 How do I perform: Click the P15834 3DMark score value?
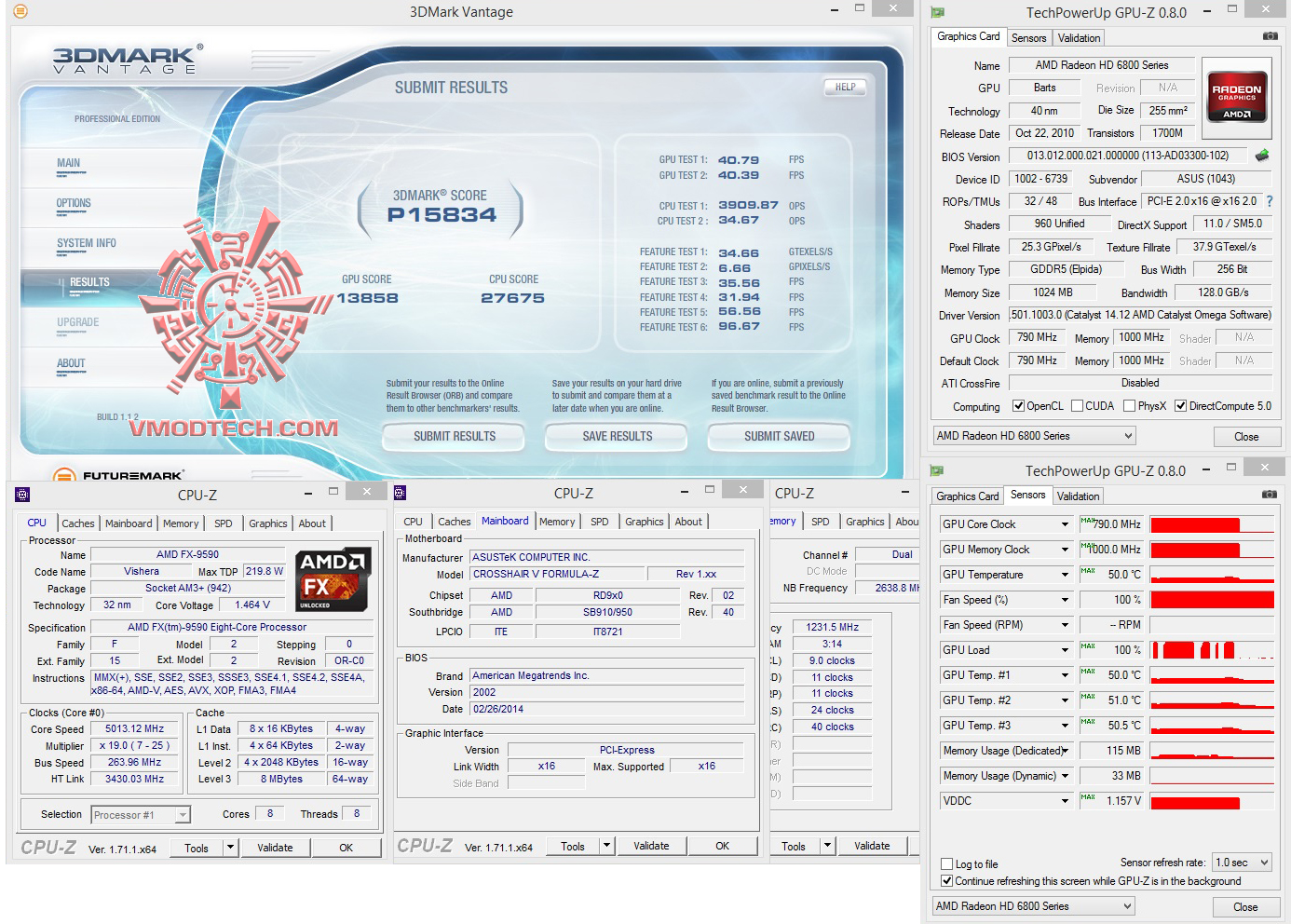click(442, 214)
